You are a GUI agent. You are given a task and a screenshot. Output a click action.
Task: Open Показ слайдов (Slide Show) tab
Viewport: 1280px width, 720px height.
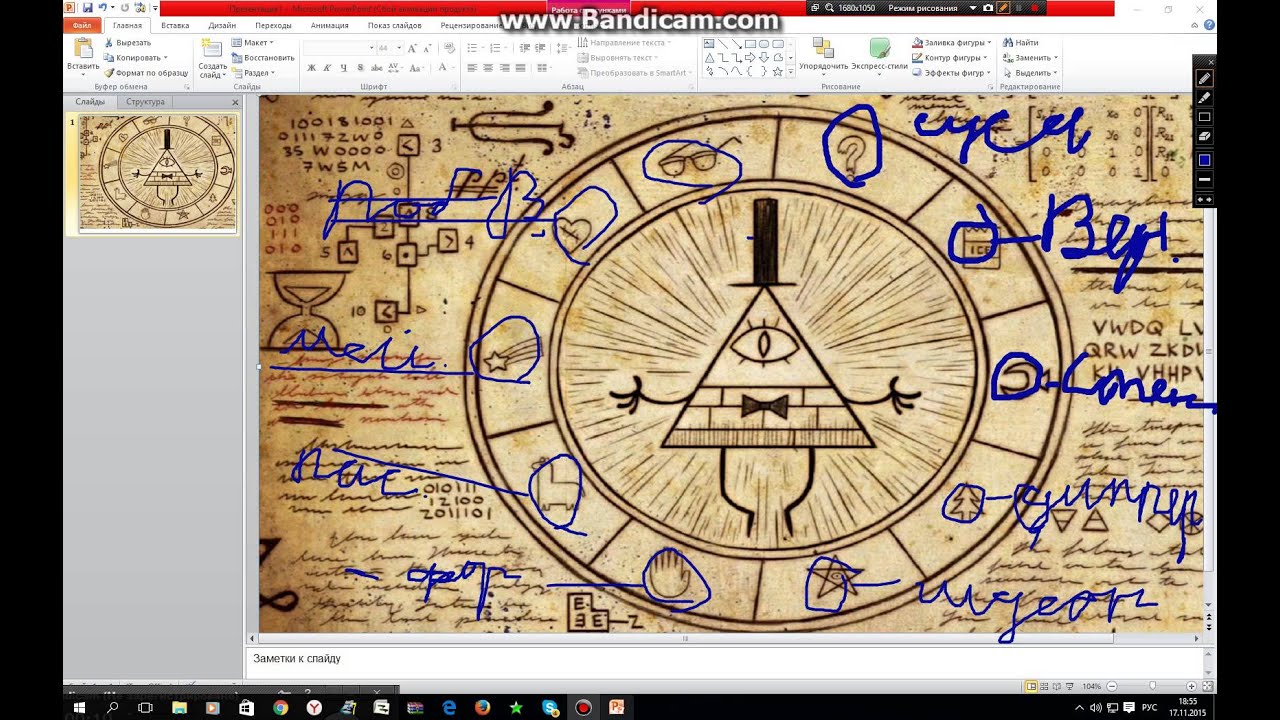click(x=394, y=25)
